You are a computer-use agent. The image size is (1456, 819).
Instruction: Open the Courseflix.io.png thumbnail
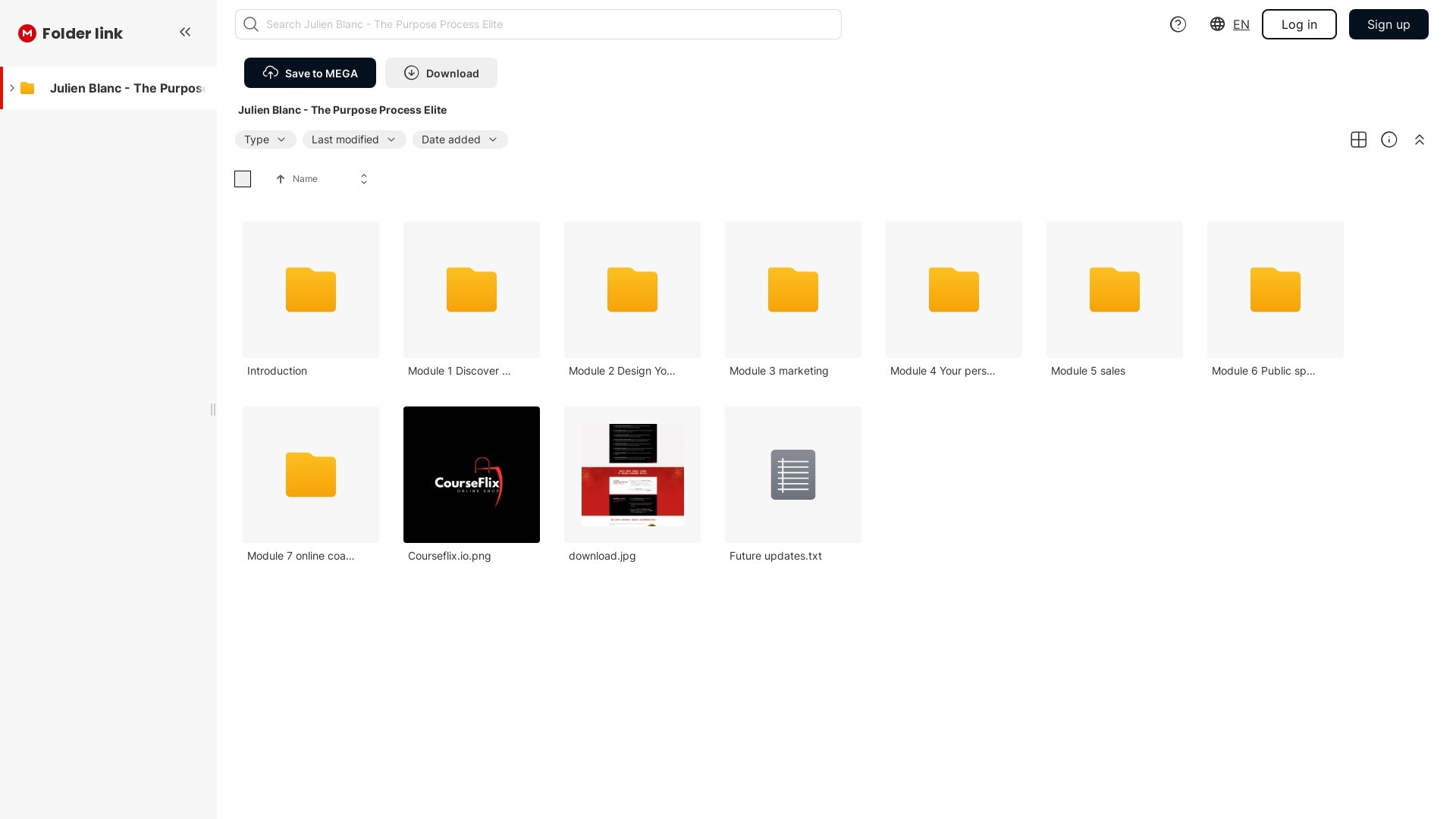click(x=471, y=475)
